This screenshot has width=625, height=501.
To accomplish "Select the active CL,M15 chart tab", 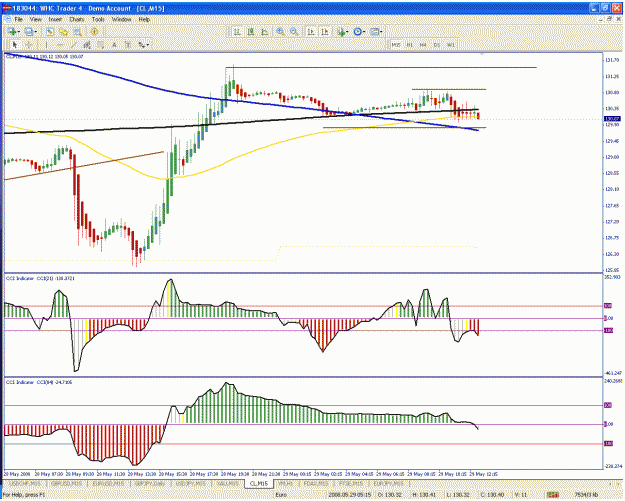I will click(x=259, y=483).
